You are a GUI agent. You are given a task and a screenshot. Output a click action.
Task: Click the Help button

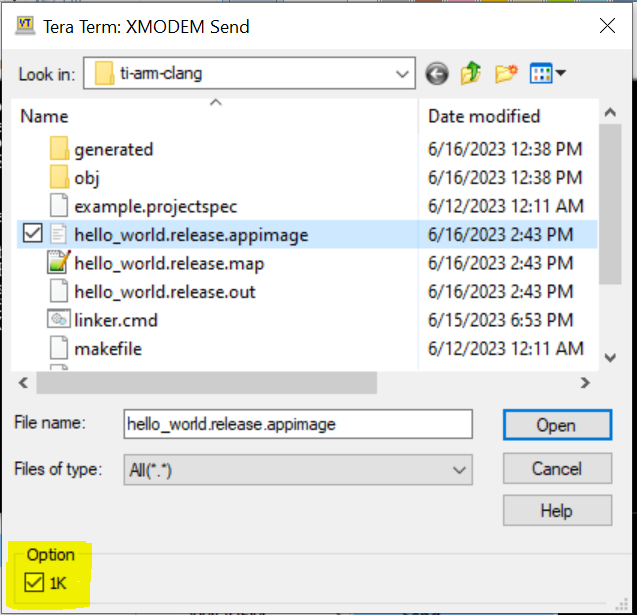[x=556, y=510]
